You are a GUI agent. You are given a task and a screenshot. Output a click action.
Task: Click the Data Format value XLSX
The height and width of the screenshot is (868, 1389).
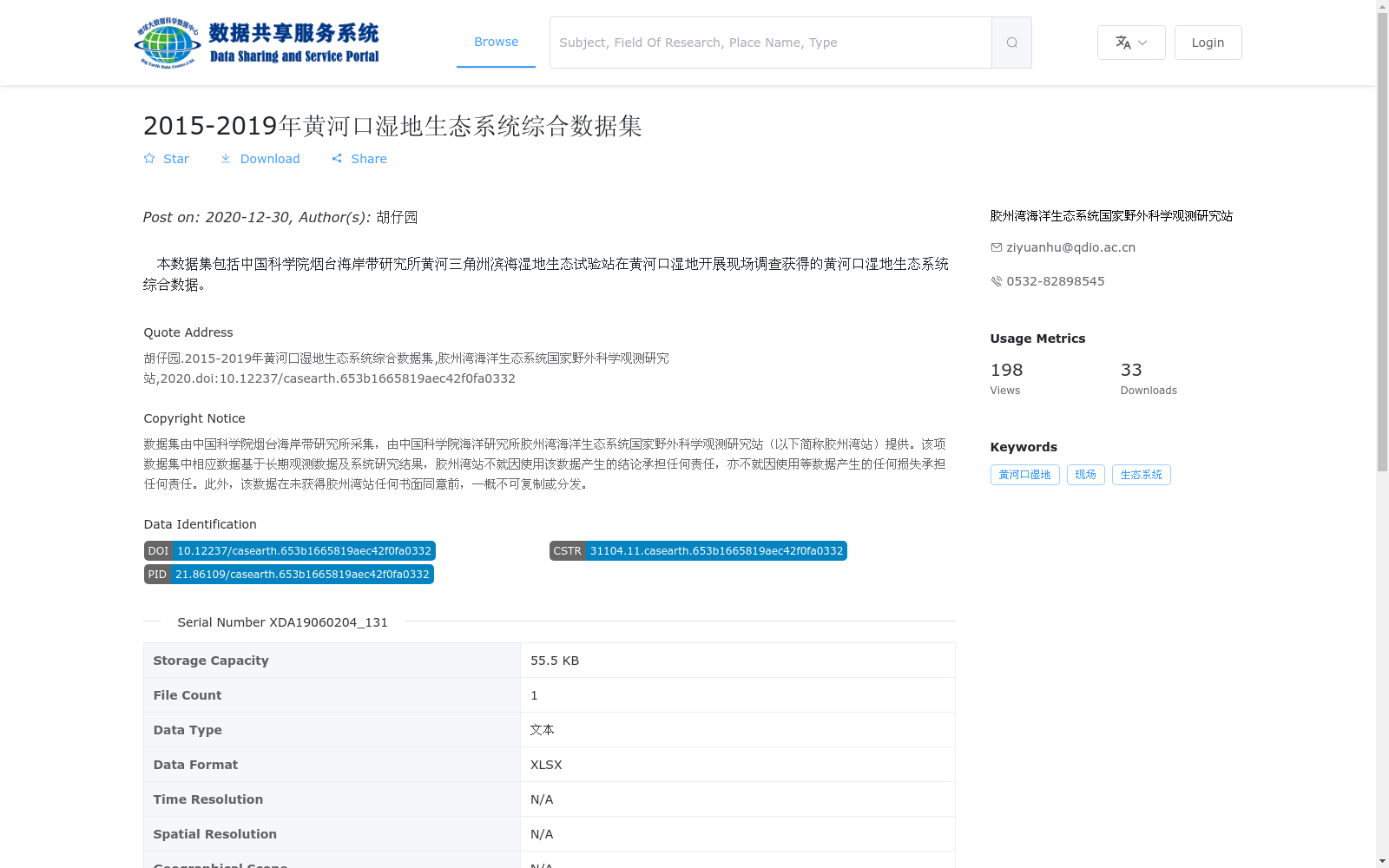pos(546,765)
